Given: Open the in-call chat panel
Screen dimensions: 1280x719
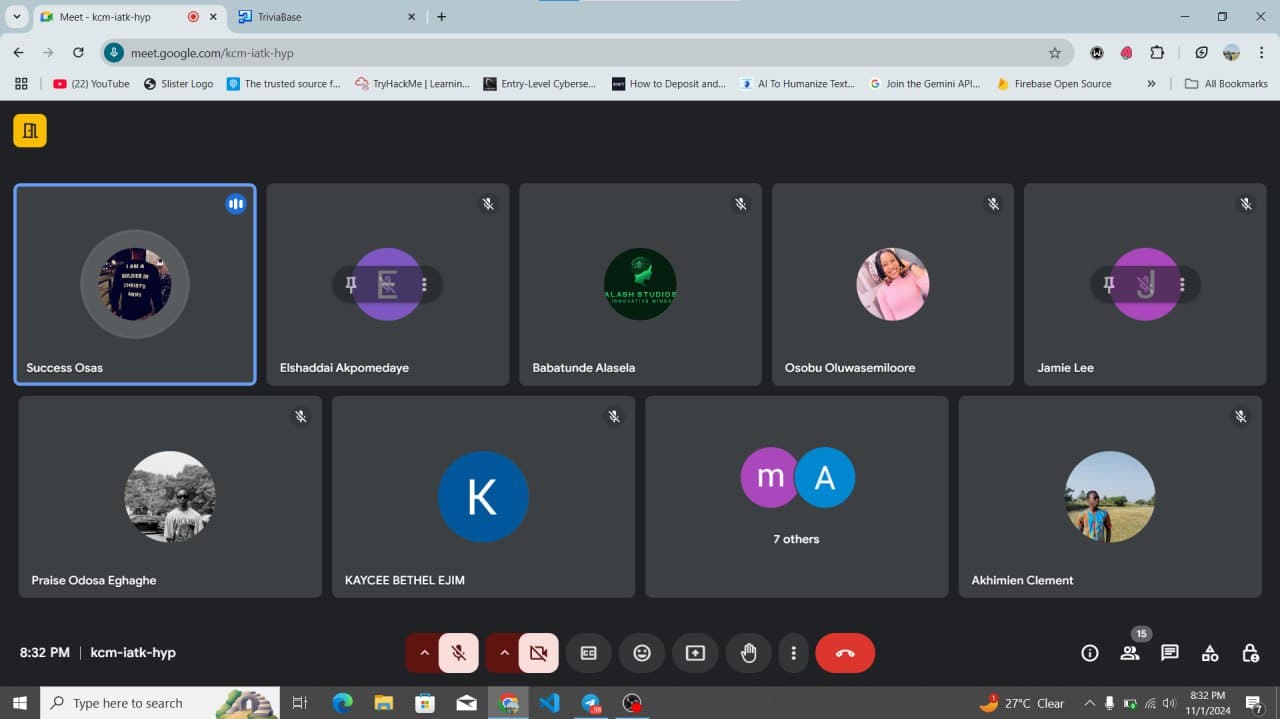Looking at the screenshot, I should coord(1170,653).
